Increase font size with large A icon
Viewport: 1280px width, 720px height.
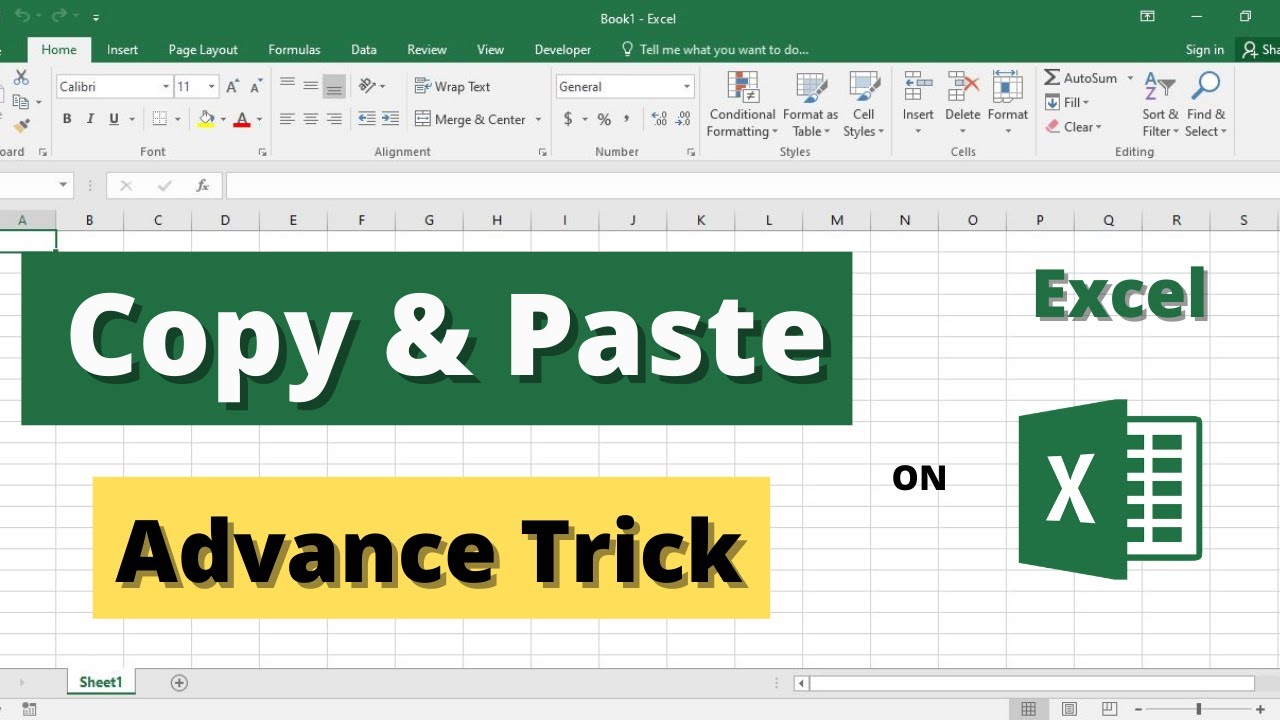click(x=232, y=87)
